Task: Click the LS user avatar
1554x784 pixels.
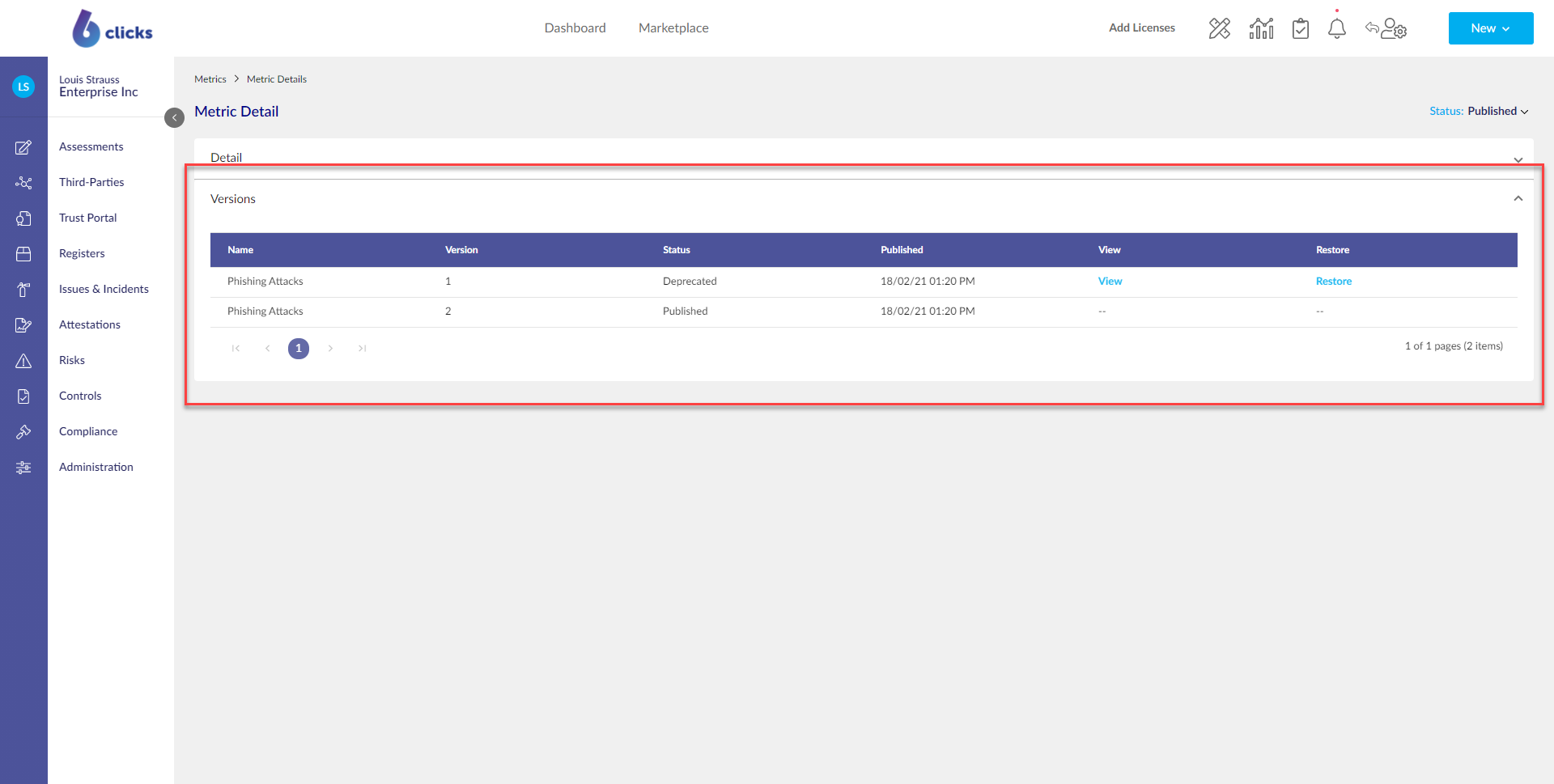Action: (x=23, y=87)
